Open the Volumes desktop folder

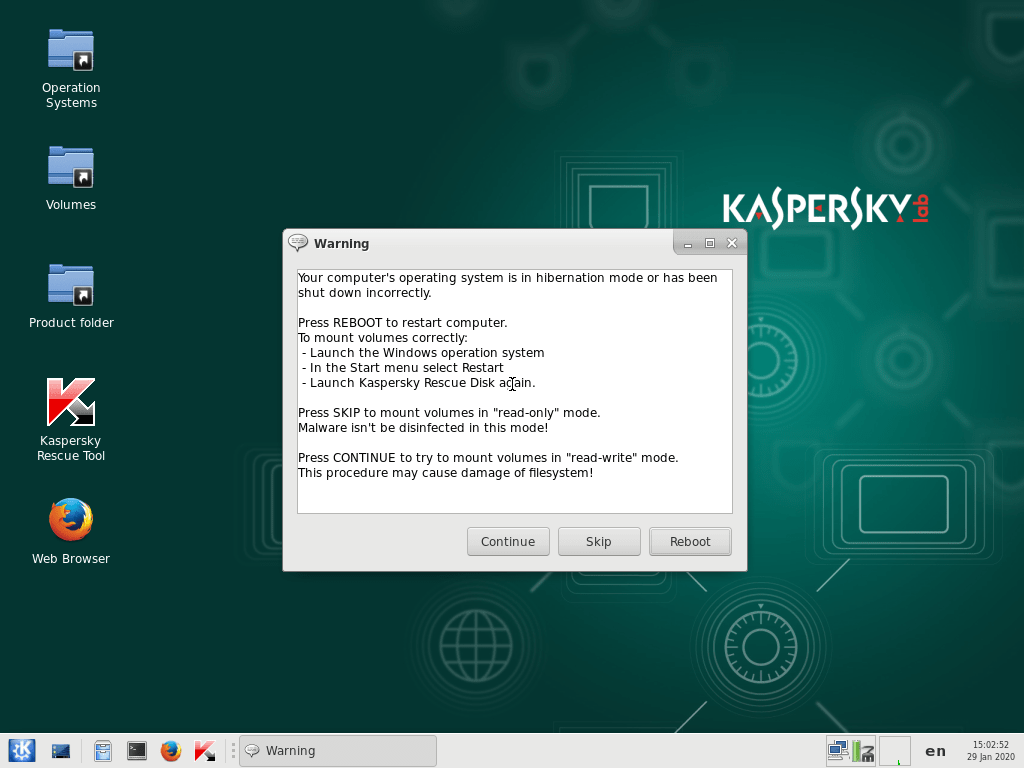pos(71,178)
